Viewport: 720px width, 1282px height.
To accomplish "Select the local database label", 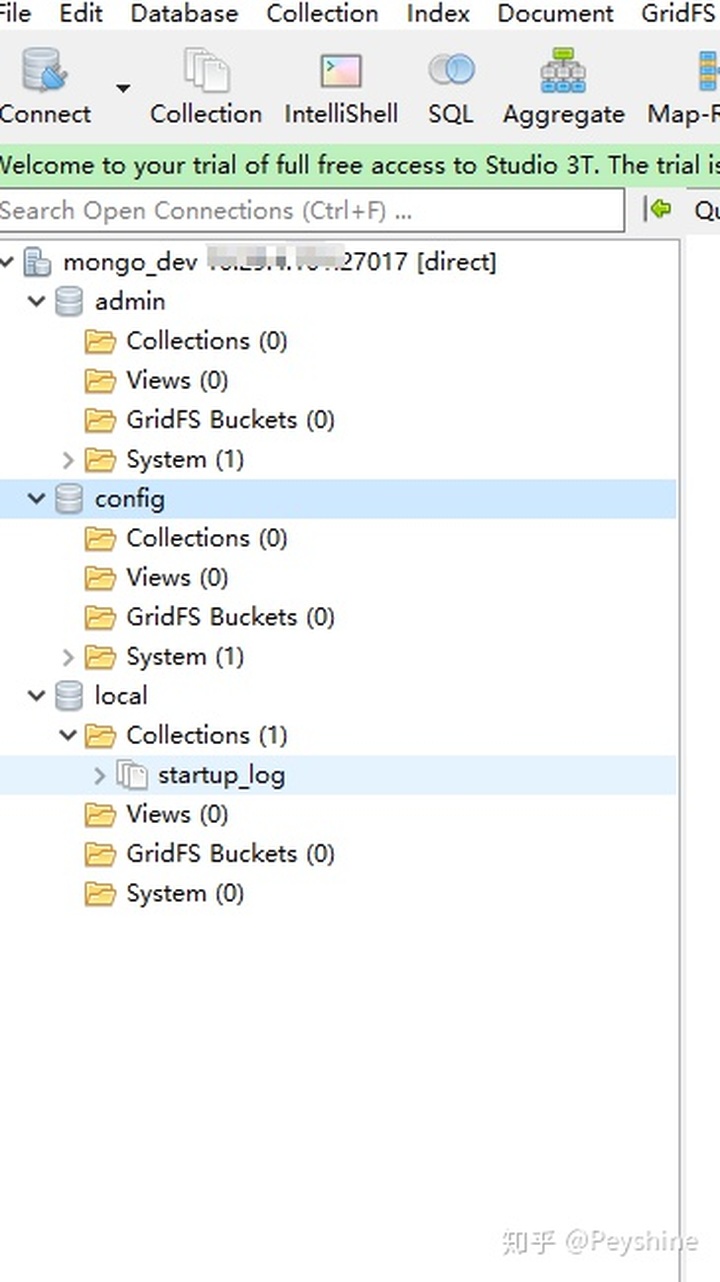I will click(121, 695).
